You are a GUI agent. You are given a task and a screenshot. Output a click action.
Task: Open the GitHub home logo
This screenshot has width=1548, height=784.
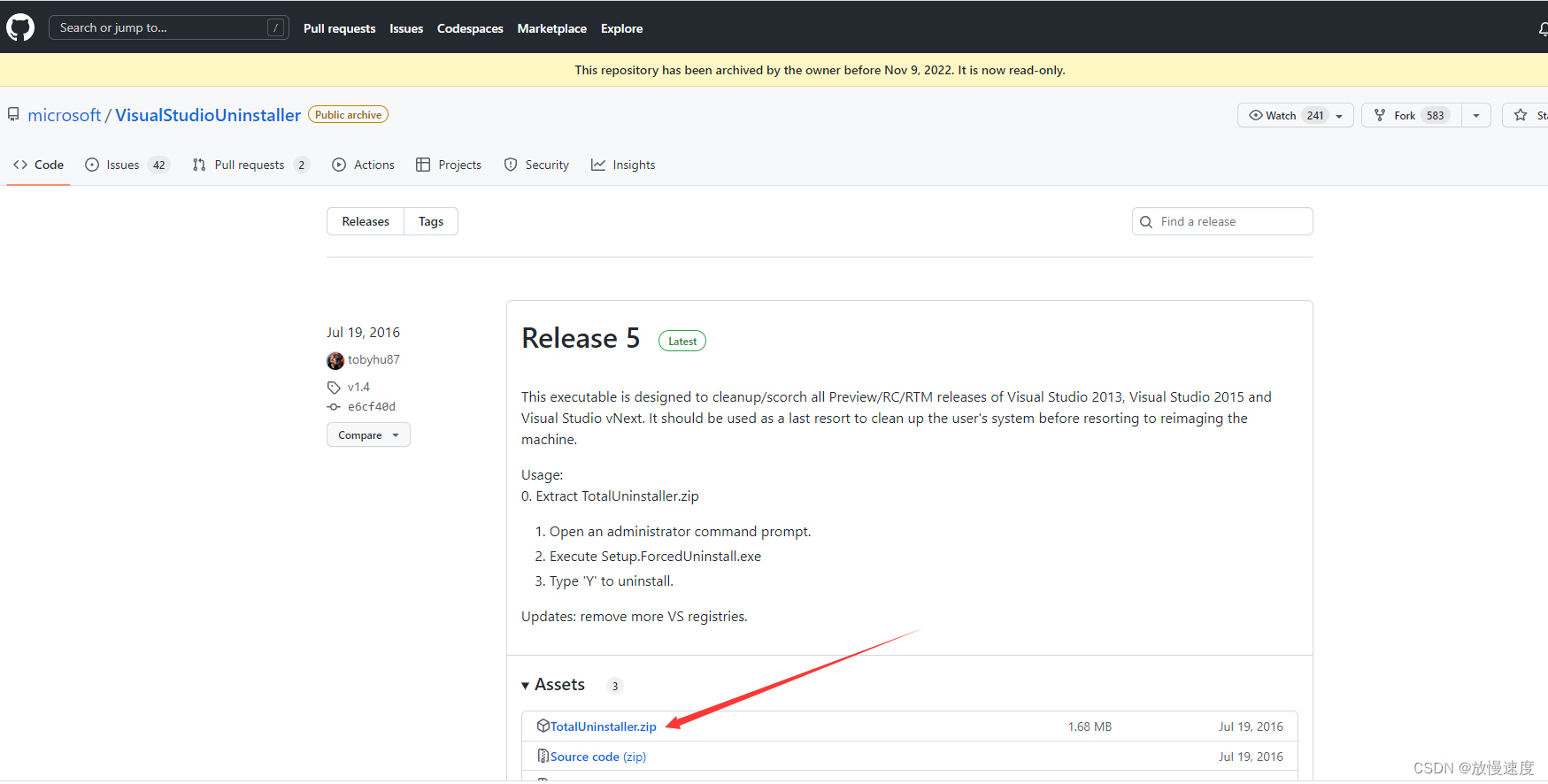pyautogui.click(x=20, y=27)
